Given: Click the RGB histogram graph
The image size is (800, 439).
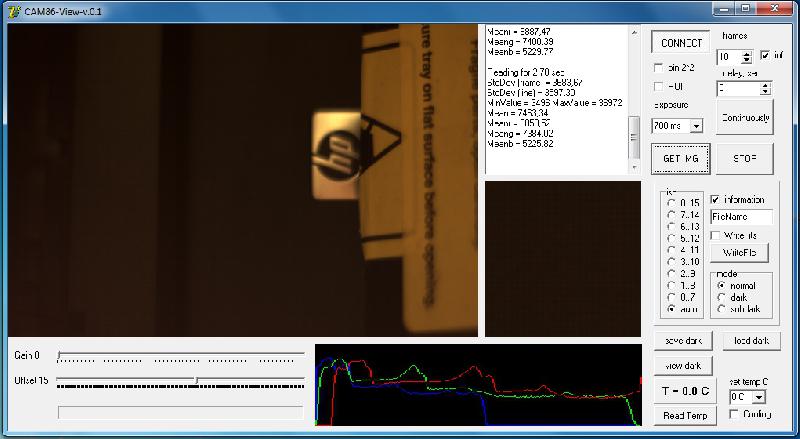Looking at the screenshot, I should coord(478,385).
